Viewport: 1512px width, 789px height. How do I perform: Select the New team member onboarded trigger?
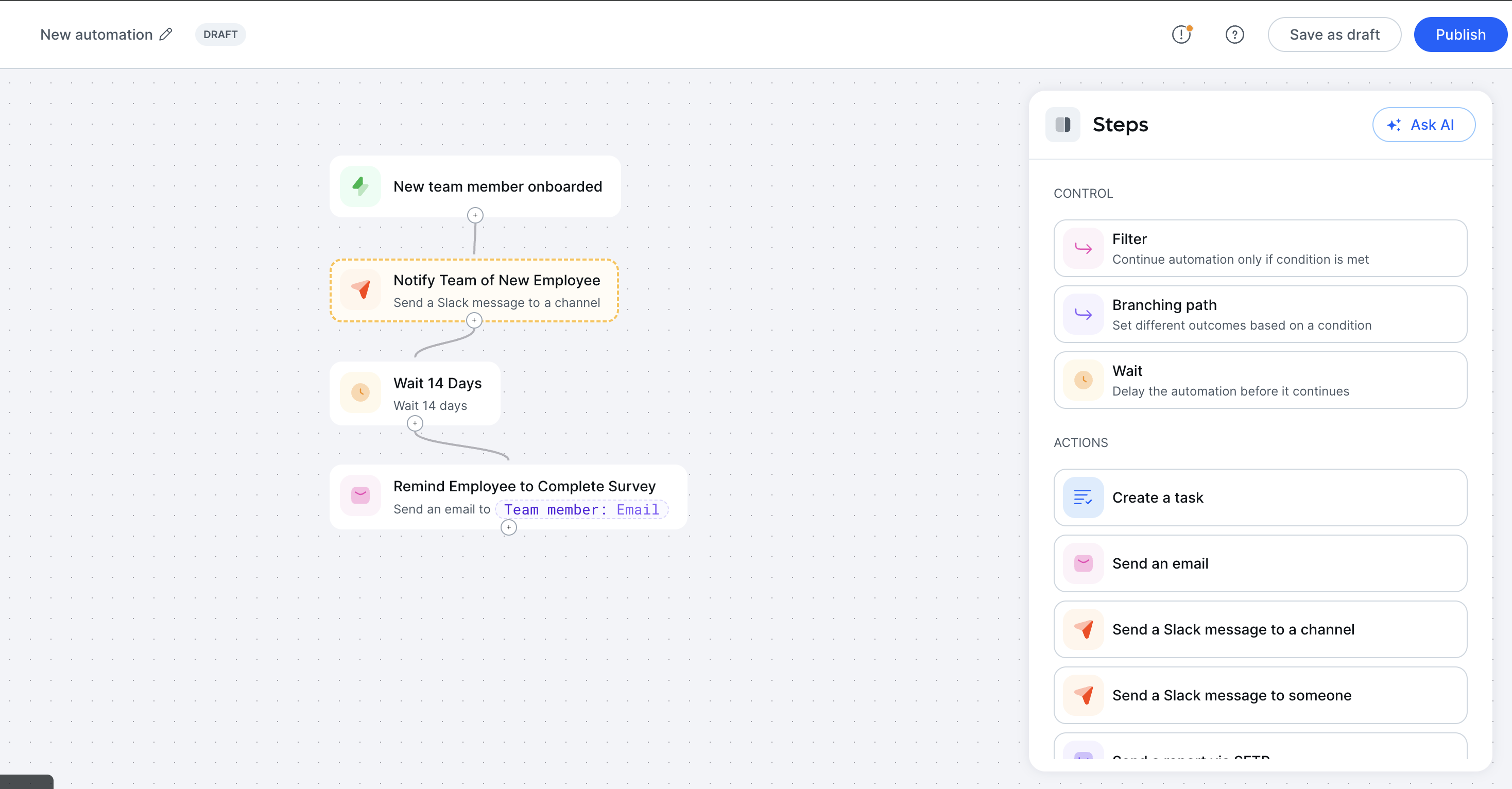point(475,186)
